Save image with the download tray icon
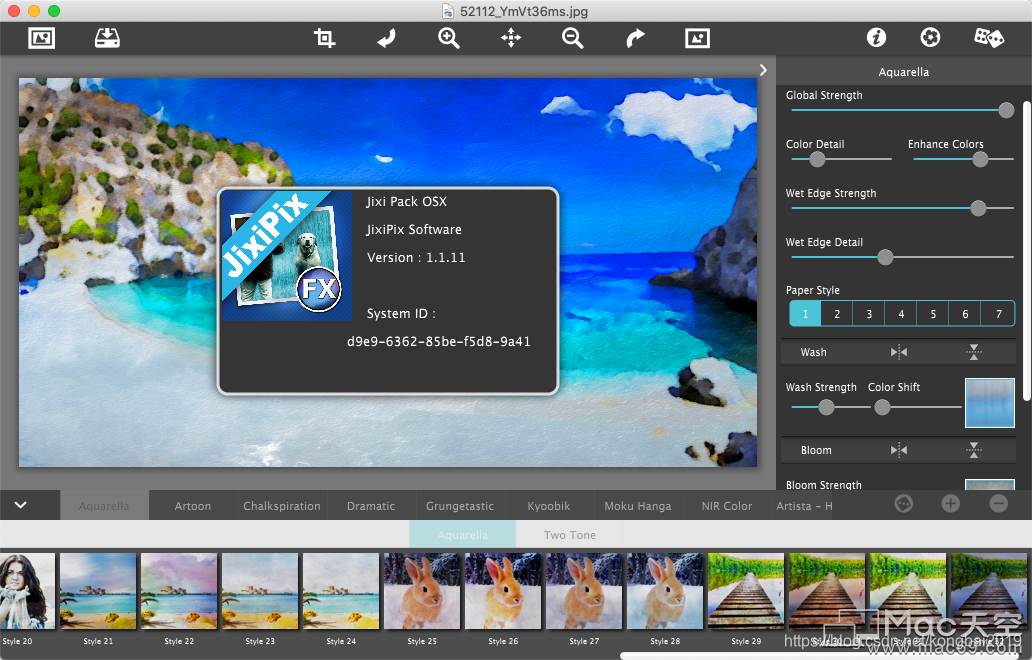Viewport: 1032px width, 660px height. [x=107, y=38]
